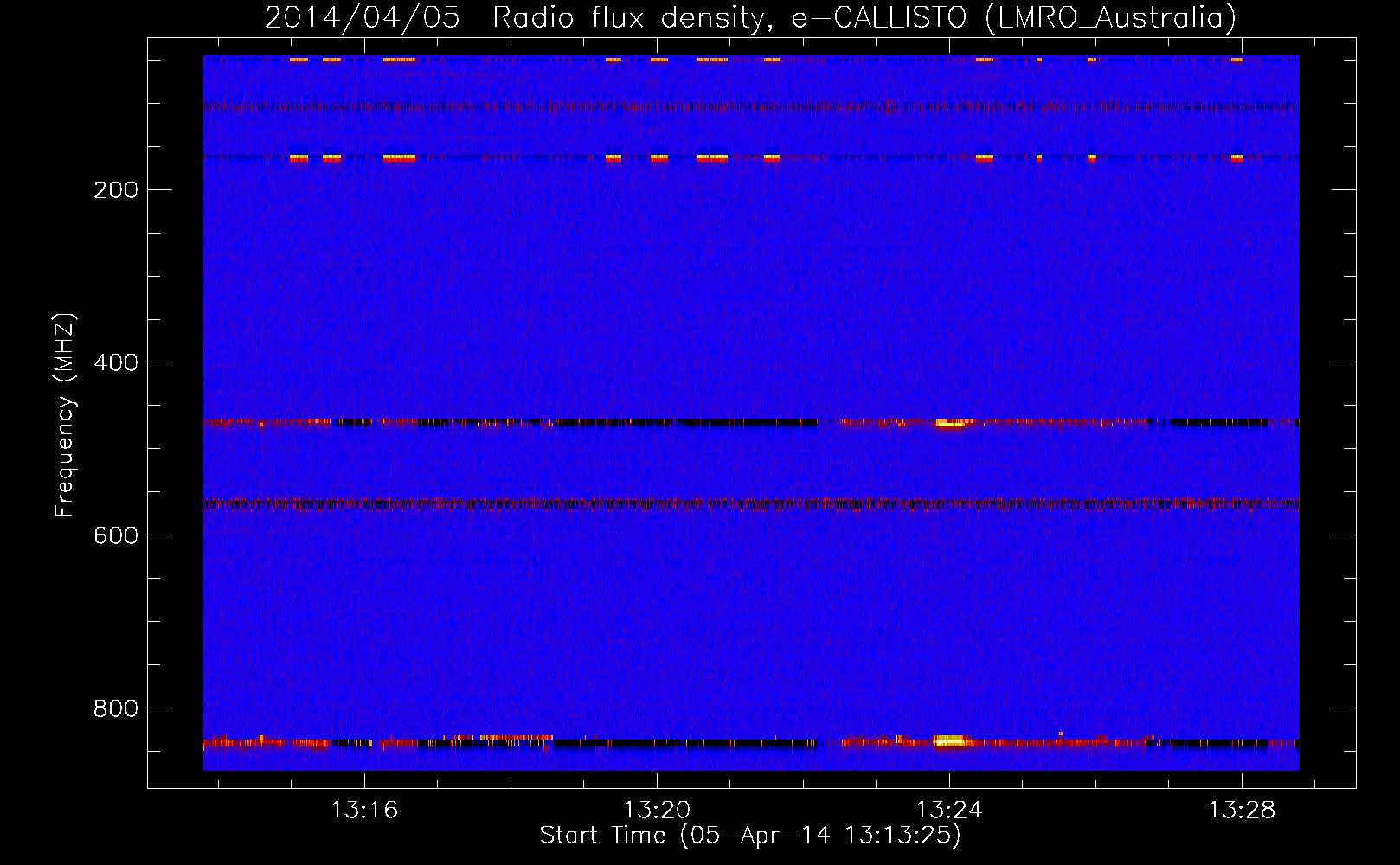
Task: Click the 800 frequency tick label
Action: click(x=116, y=708)
